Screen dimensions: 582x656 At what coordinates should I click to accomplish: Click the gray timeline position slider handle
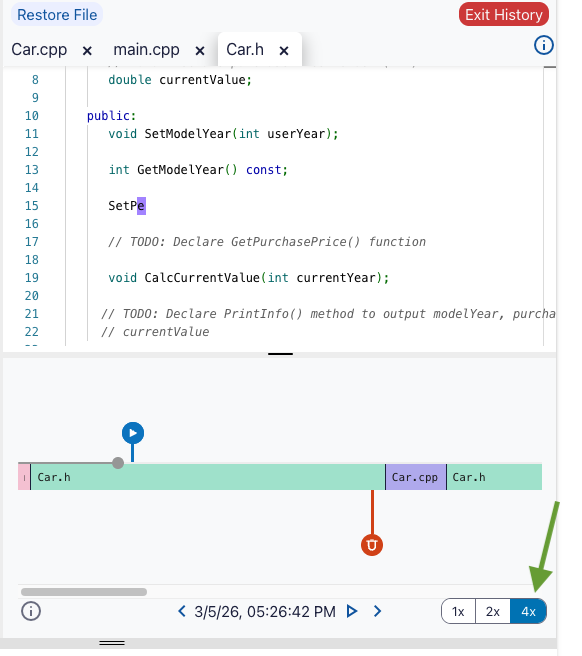coord(118,463)
